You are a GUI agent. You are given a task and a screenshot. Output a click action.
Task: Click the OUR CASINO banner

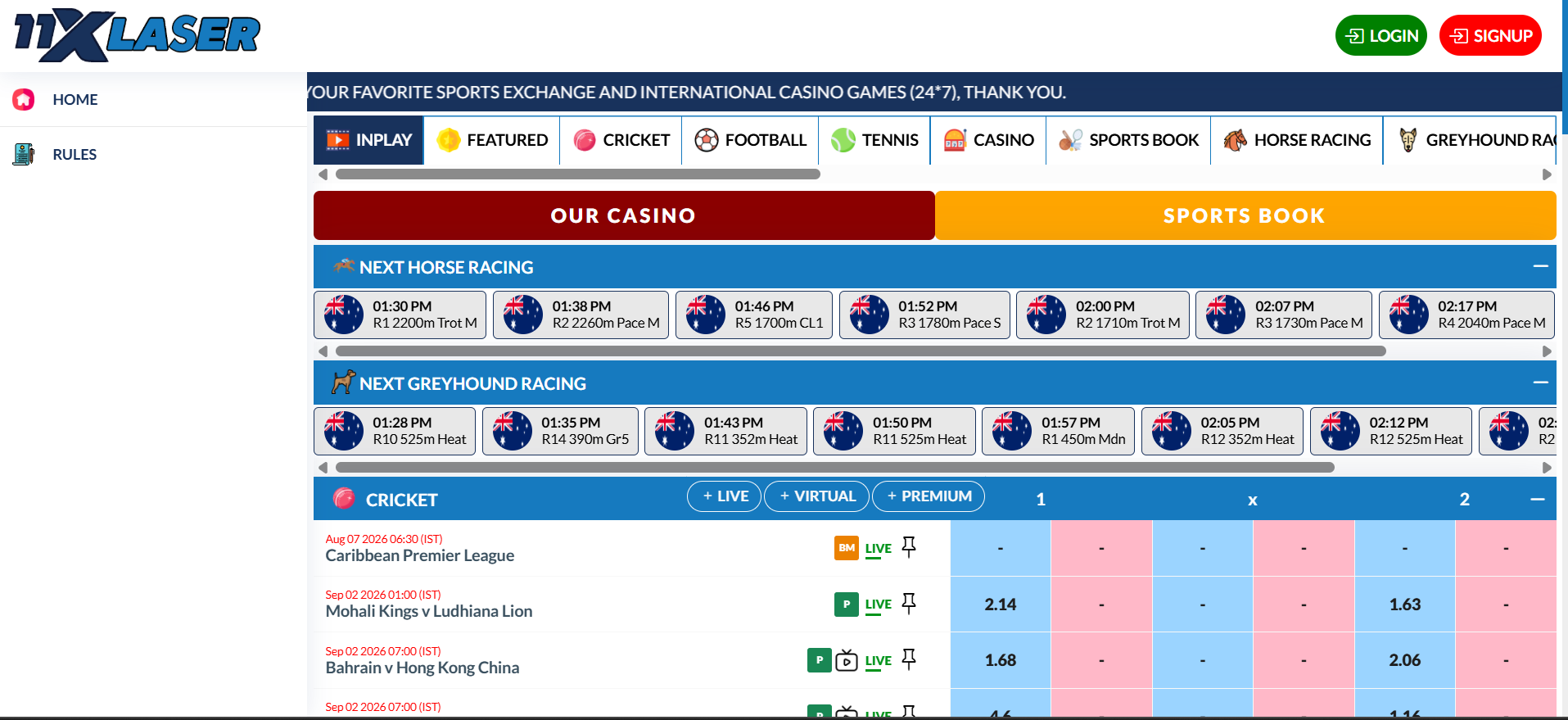click(x=624, y=215)
